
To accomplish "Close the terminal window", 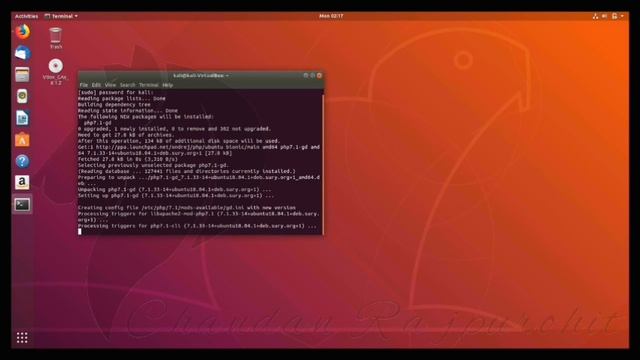I will 320,76.
